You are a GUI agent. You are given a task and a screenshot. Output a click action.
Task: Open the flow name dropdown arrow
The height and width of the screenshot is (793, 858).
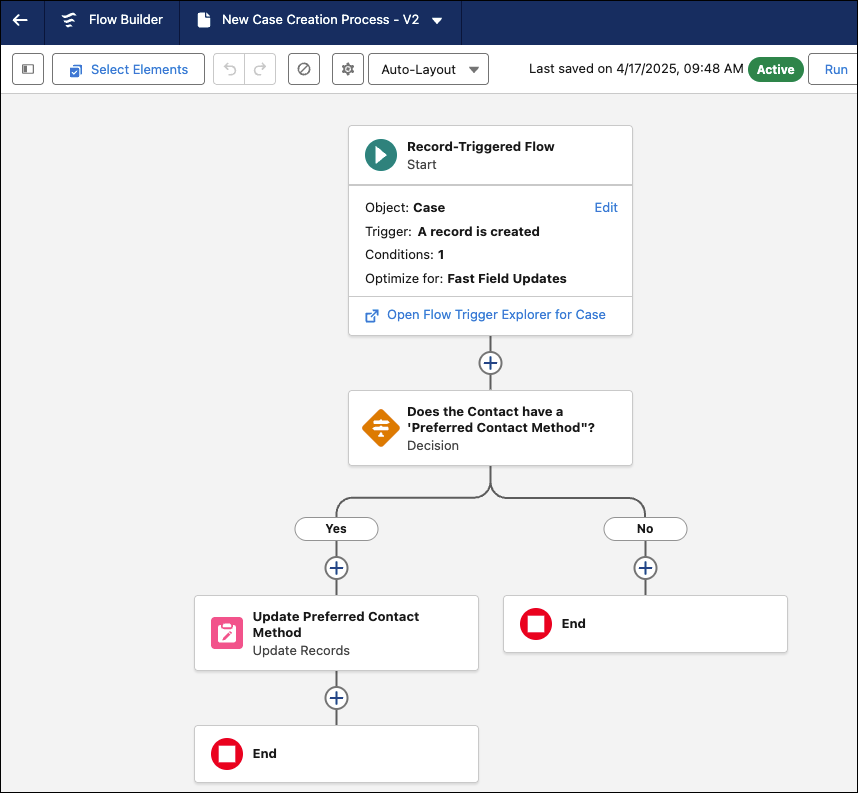(437, 21)
